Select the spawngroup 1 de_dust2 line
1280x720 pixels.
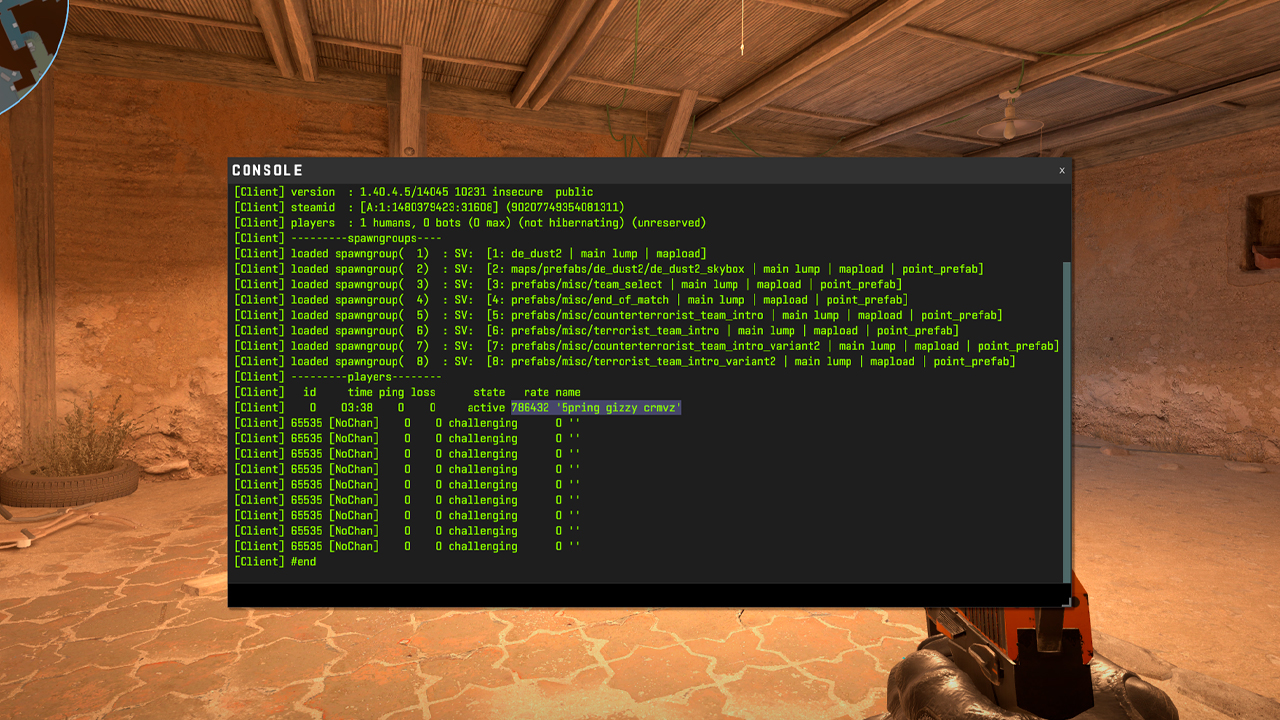[x=470, y=254]
